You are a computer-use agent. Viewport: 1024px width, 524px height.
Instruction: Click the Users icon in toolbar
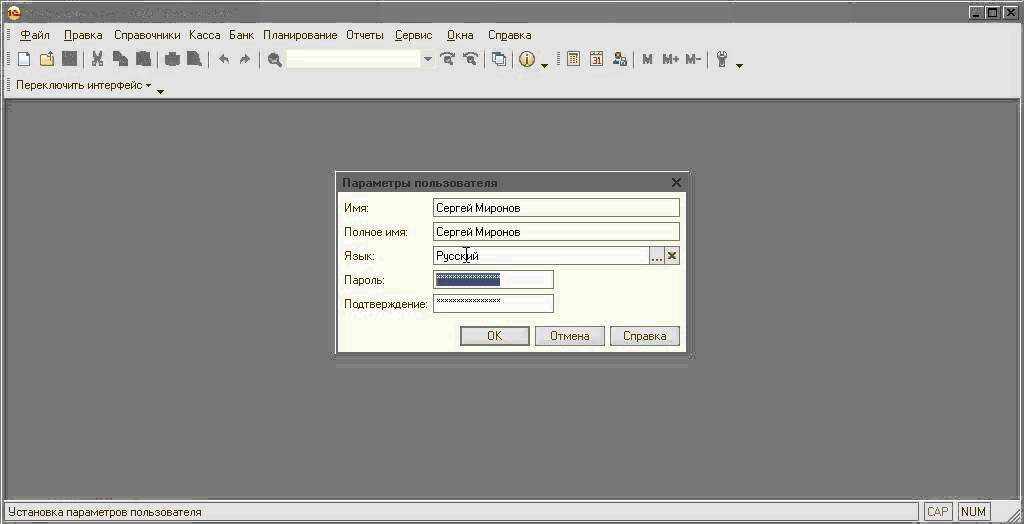620,59
